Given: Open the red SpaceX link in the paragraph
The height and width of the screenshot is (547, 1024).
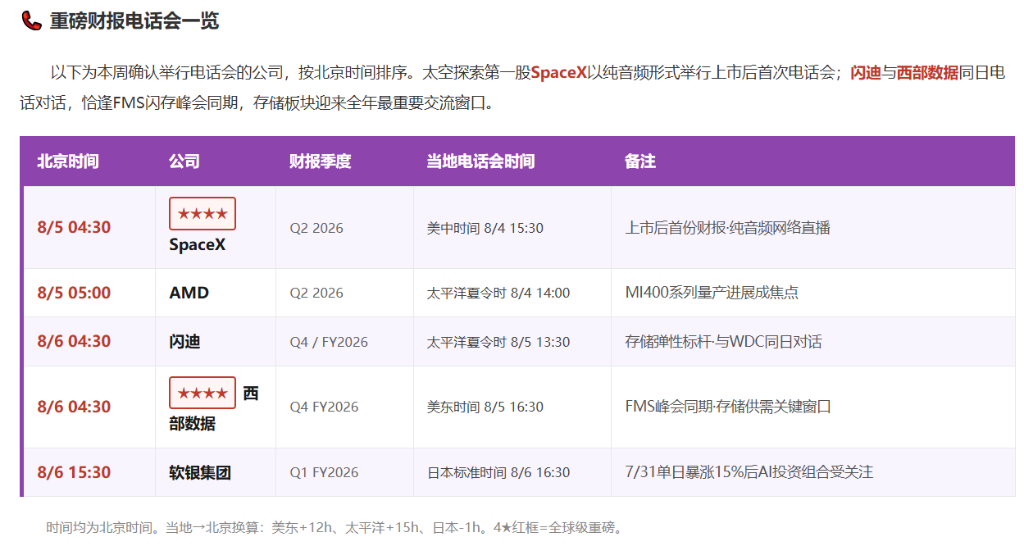Looking at the screenshot, I should click(x=558, y=72).
